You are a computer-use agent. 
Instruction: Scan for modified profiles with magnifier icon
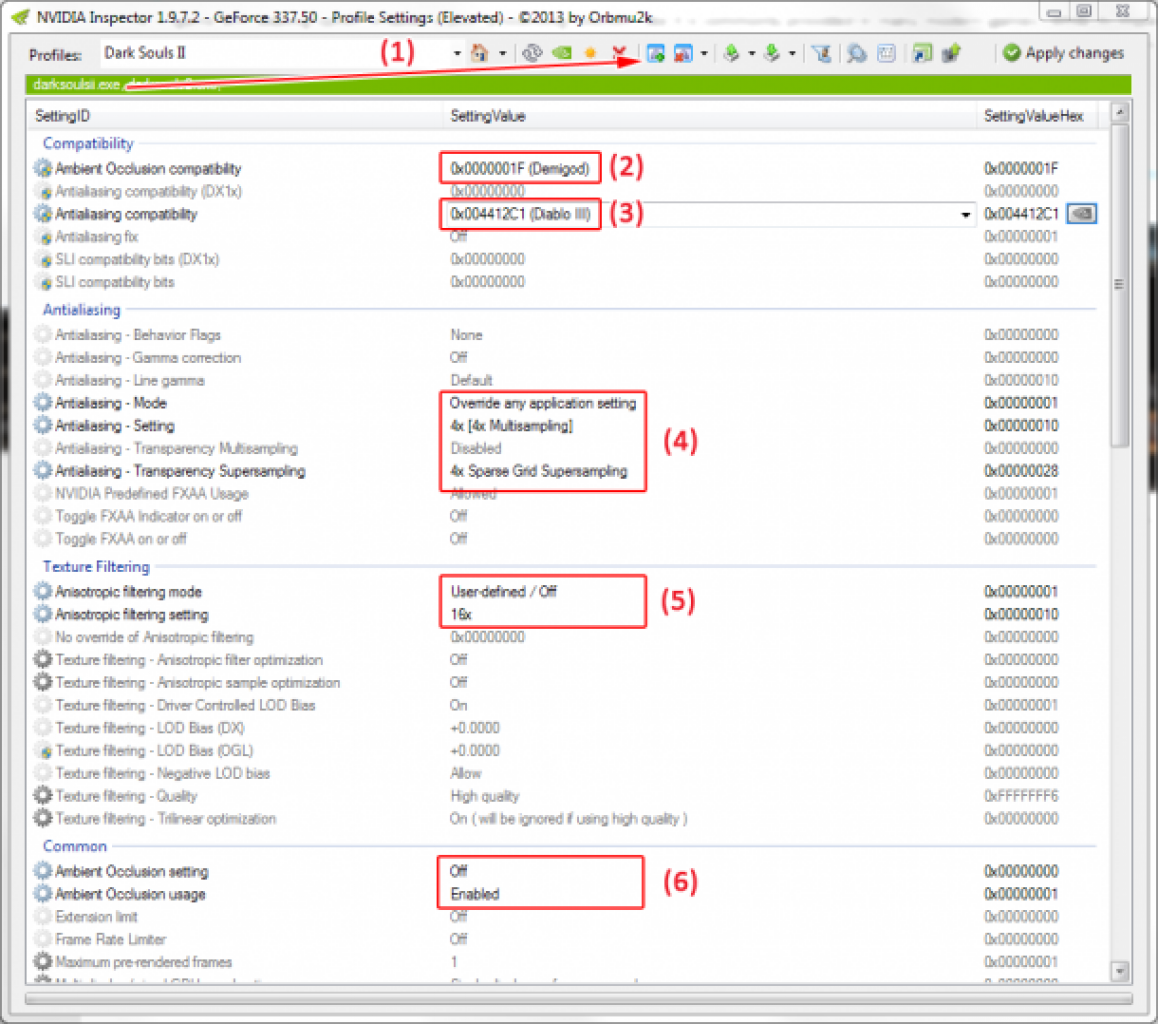coord(857,53)
